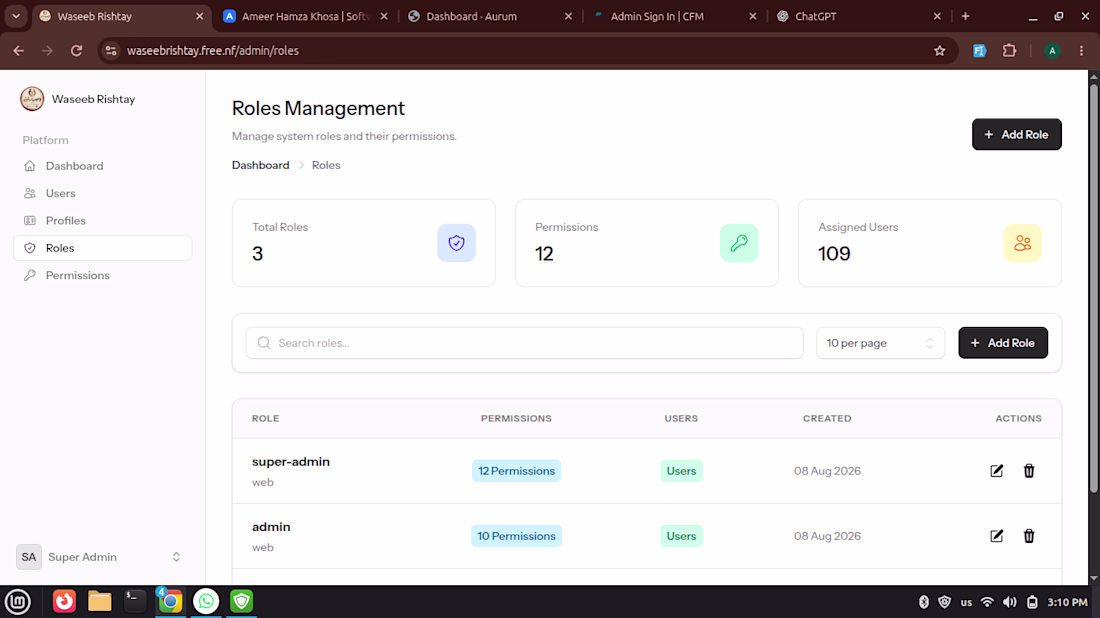Open the terminal from the taskbar
Image resolution: width=1100 pixels, height=618 pixels.
coord(135,601)
